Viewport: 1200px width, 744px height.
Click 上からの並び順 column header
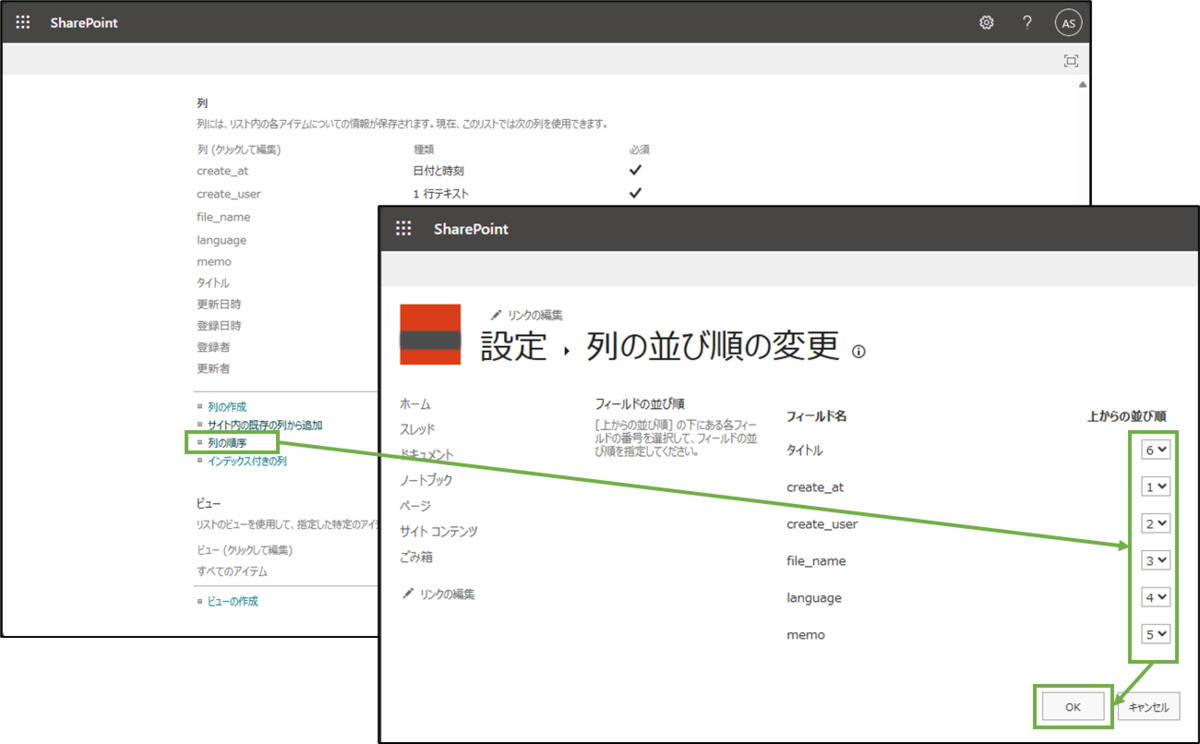tap(1126, 416)
